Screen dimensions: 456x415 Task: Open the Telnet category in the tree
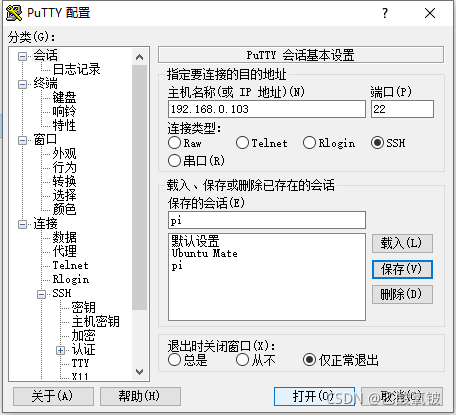(70, 265)
